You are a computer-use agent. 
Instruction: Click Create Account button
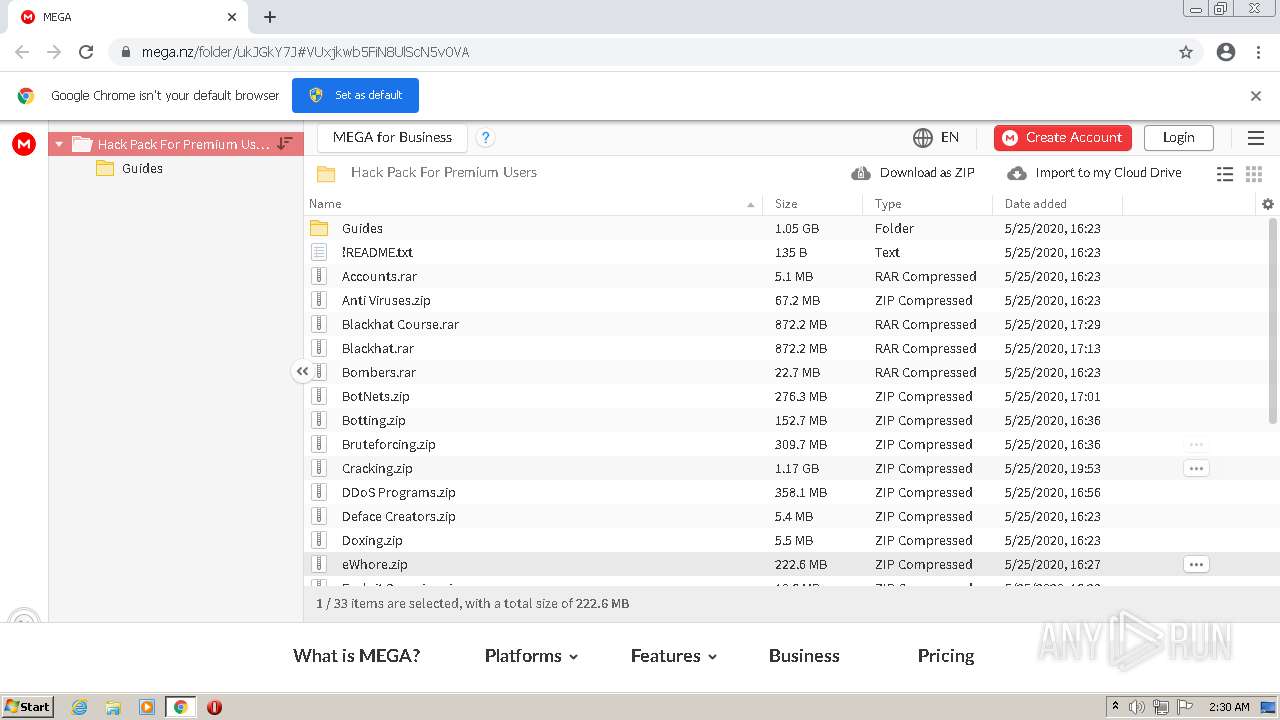point(1063,138)
